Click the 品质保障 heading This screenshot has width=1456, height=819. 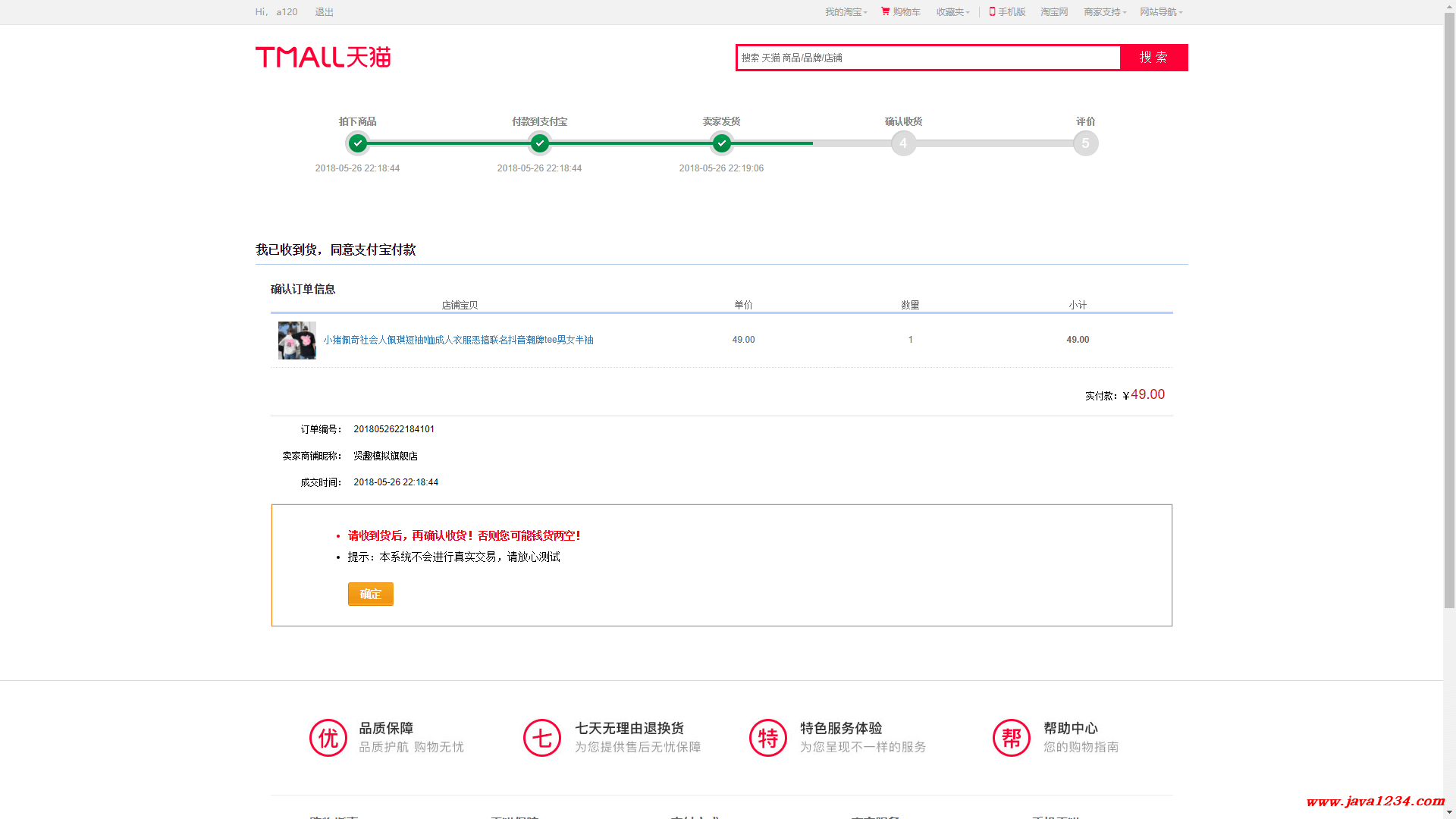pos(386,728)
